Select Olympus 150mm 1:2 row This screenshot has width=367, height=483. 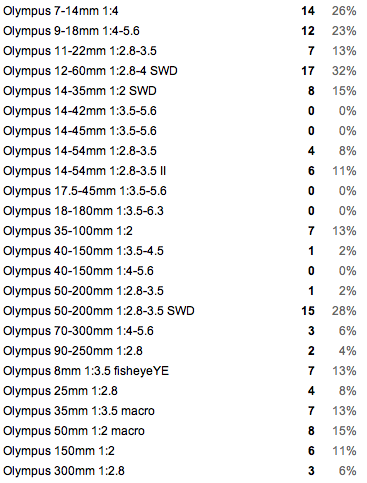coord(180,451)
